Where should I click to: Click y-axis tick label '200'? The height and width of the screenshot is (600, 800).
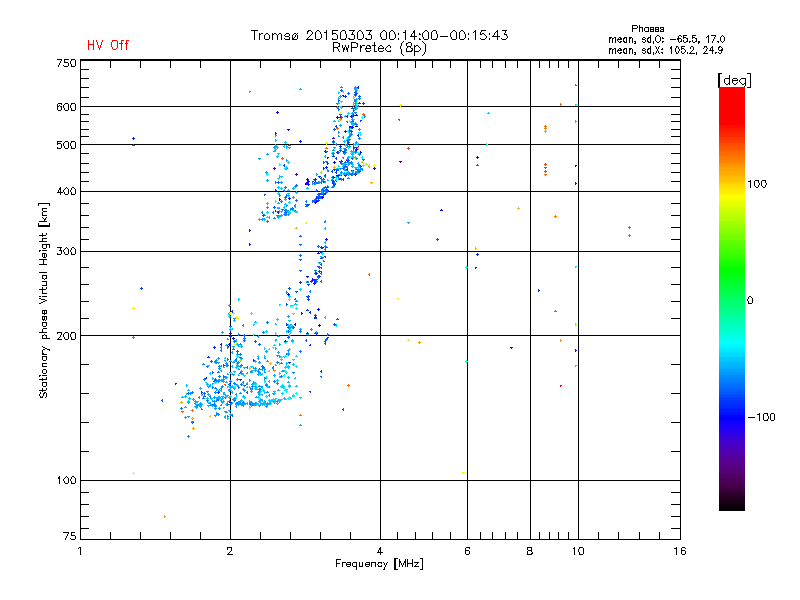66,336
